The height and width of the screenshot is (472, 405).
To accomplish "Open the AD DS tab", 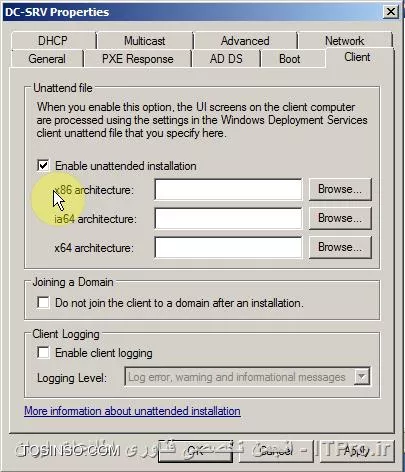I will click(x=226, y=59).
